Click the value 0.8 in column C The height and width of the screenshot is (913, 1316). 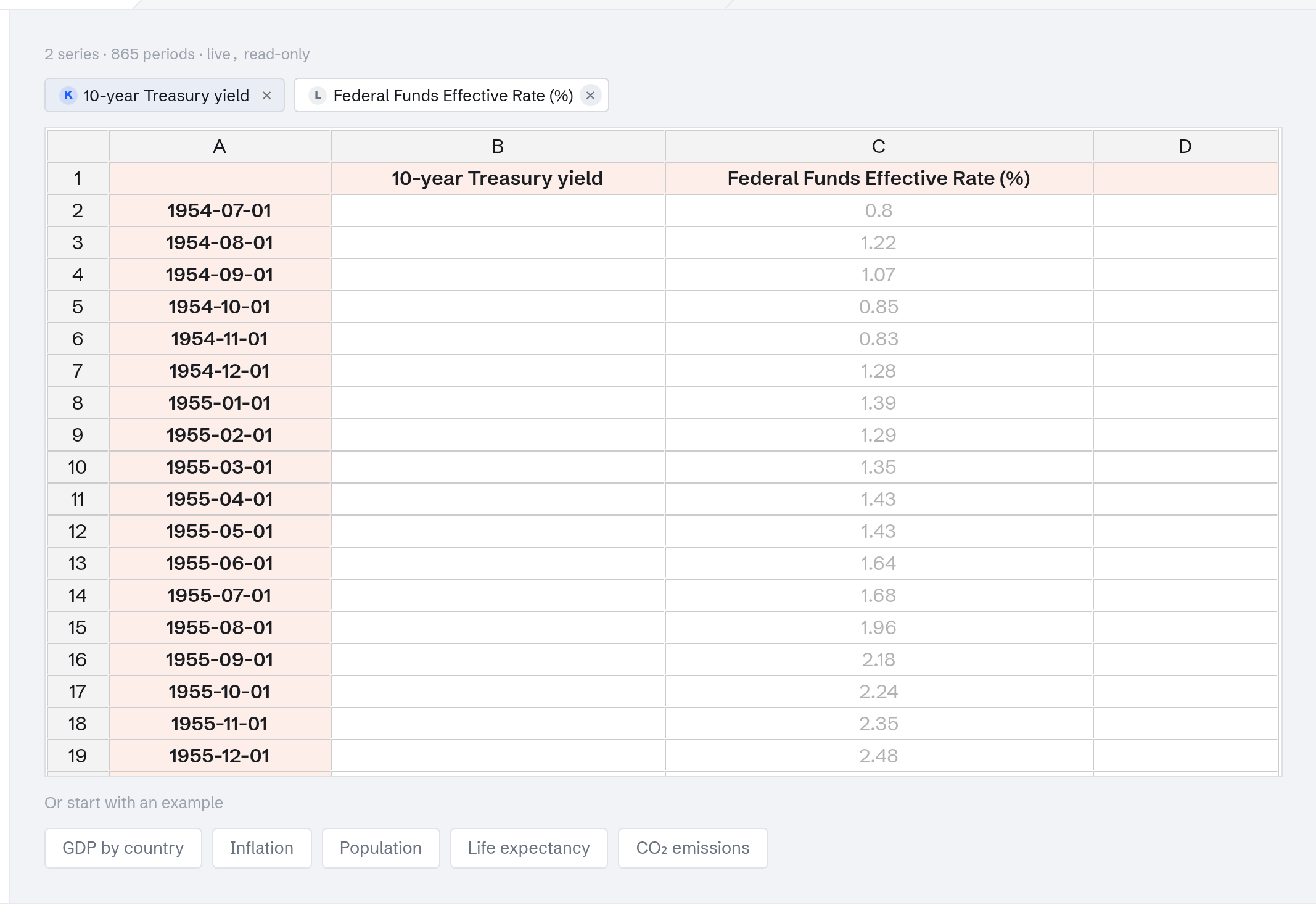tap(879, 211)
